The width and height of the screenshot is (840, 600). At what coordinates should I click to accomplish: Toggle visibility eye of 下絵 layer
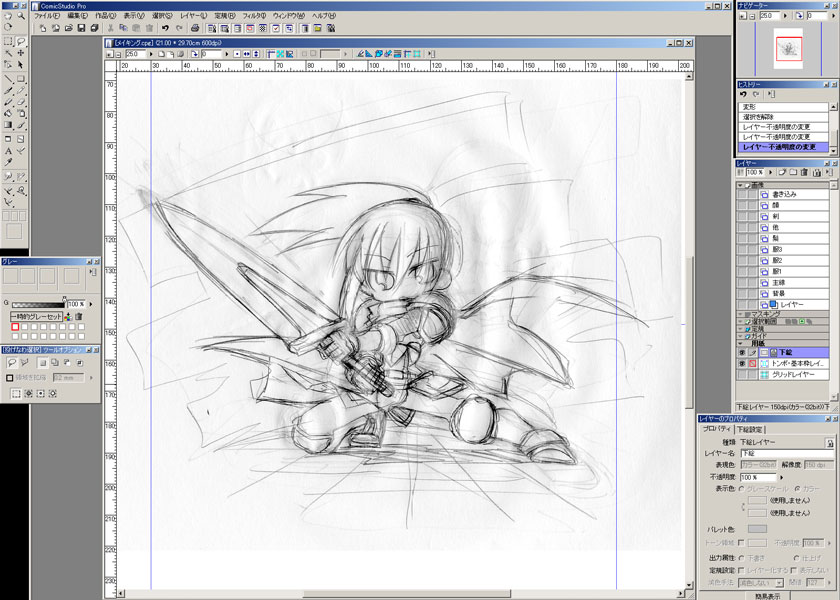click(x=741, y=353)
